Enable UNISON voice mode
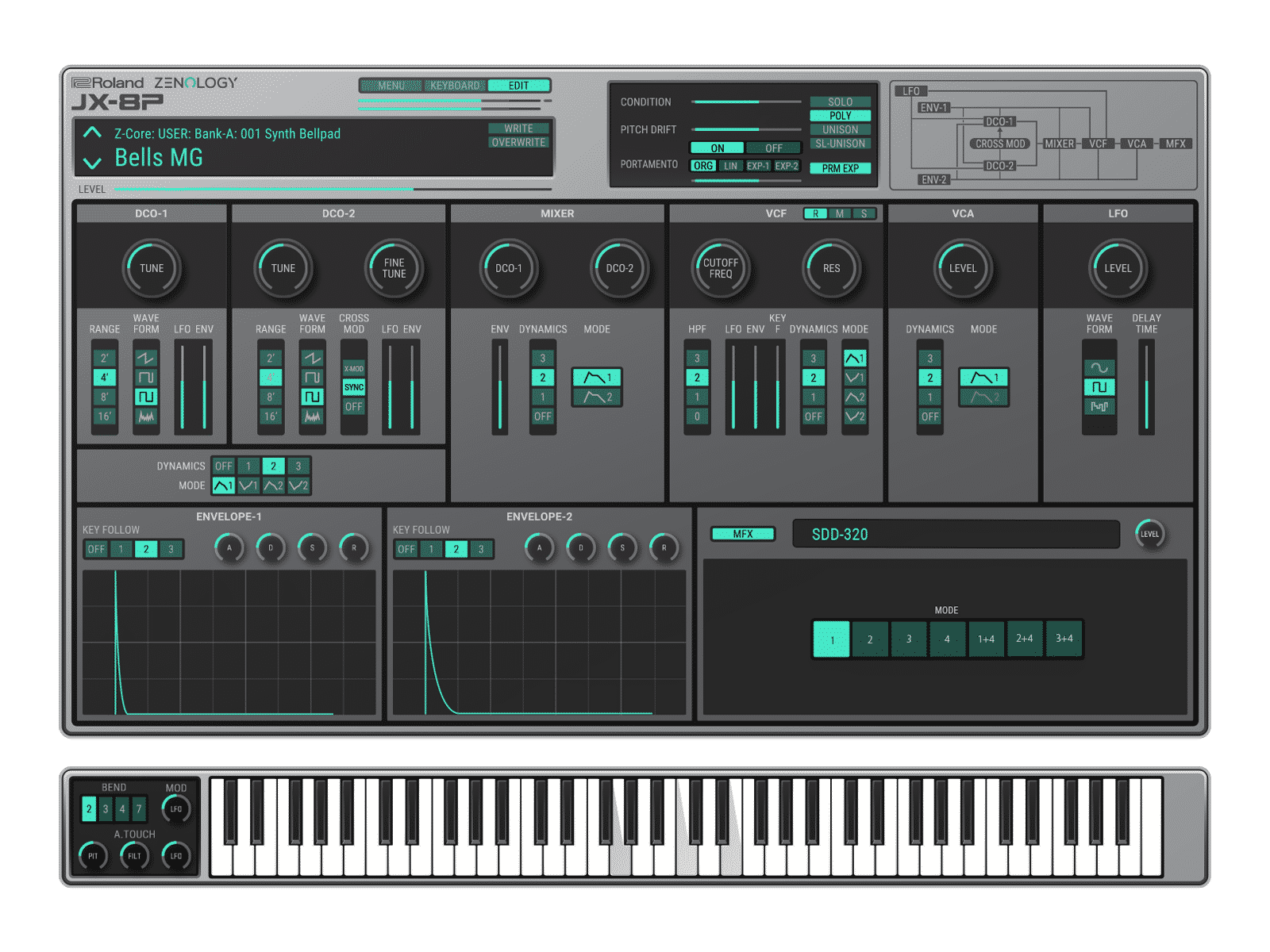 (840, 130)
